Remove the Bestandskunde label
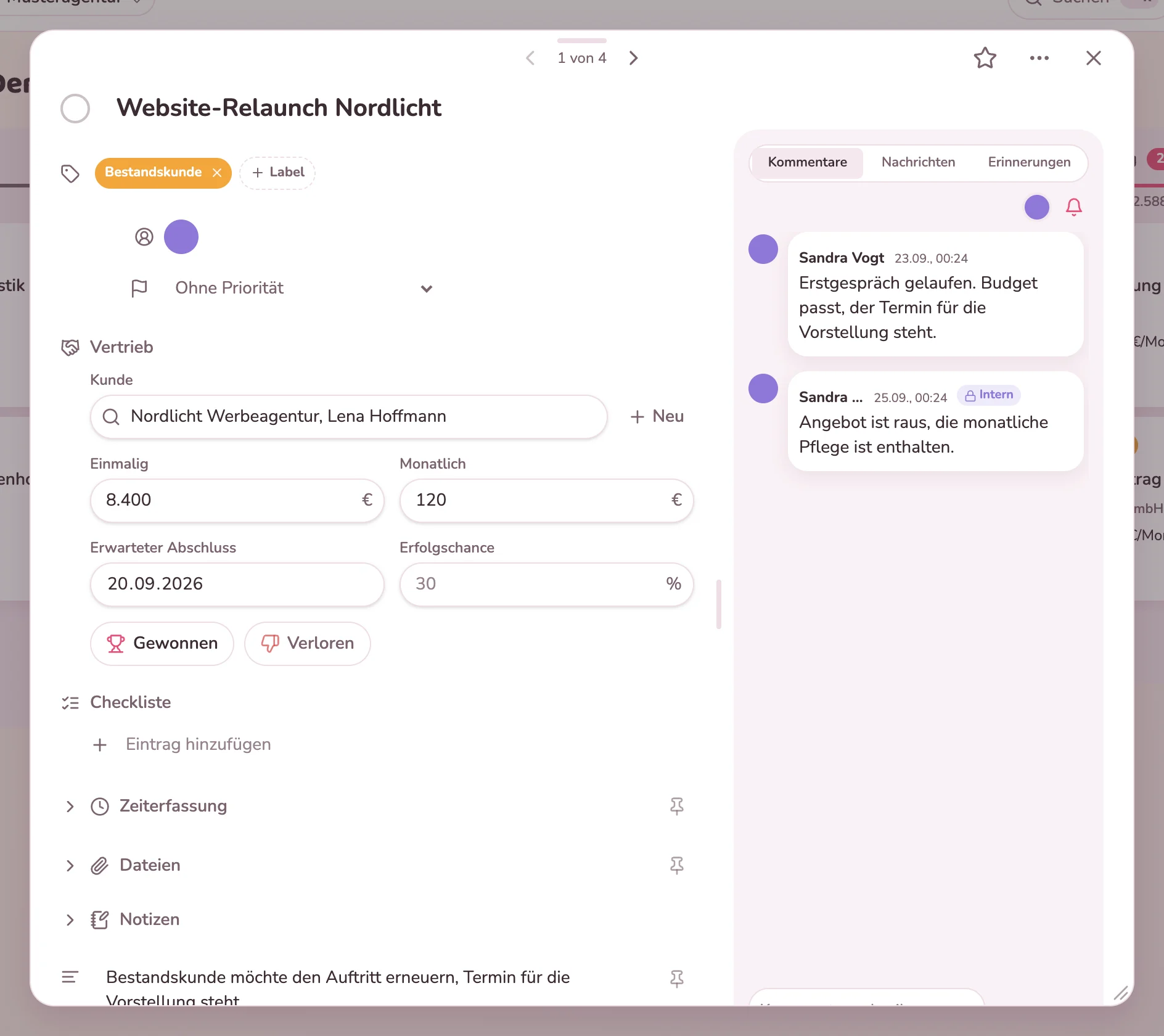1164x1036 pixels. click(217, 173)
